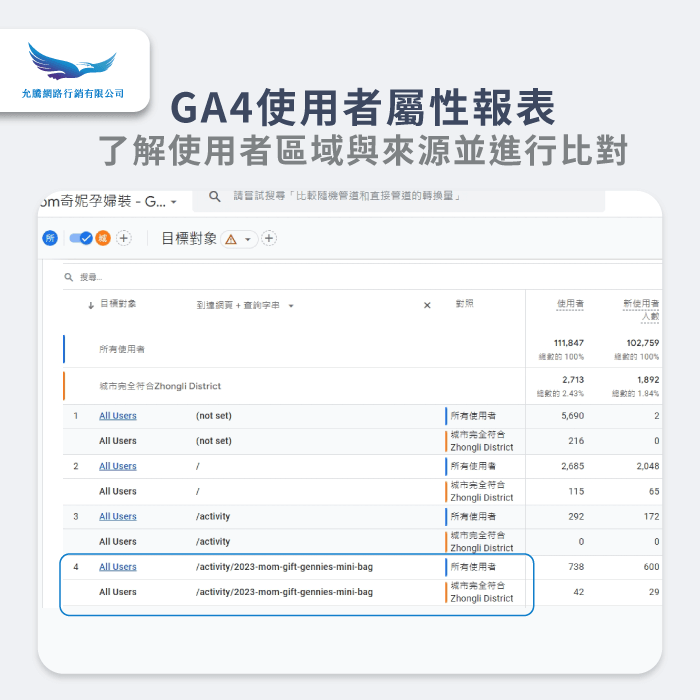This screenshot has width=700, height=700.
Task: Open All Users link in row 1
Action: click(117, 416)
